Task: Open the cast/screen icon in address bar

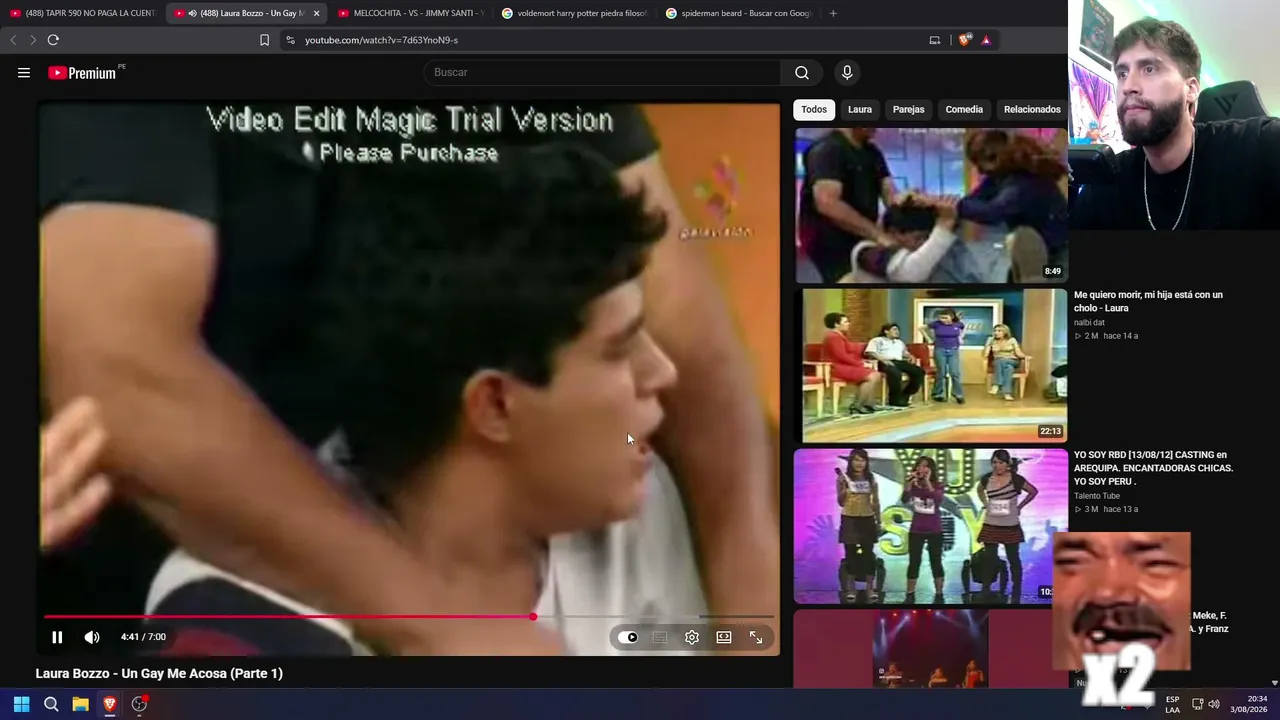Action: pyautogui.click(x=935, y=40)
